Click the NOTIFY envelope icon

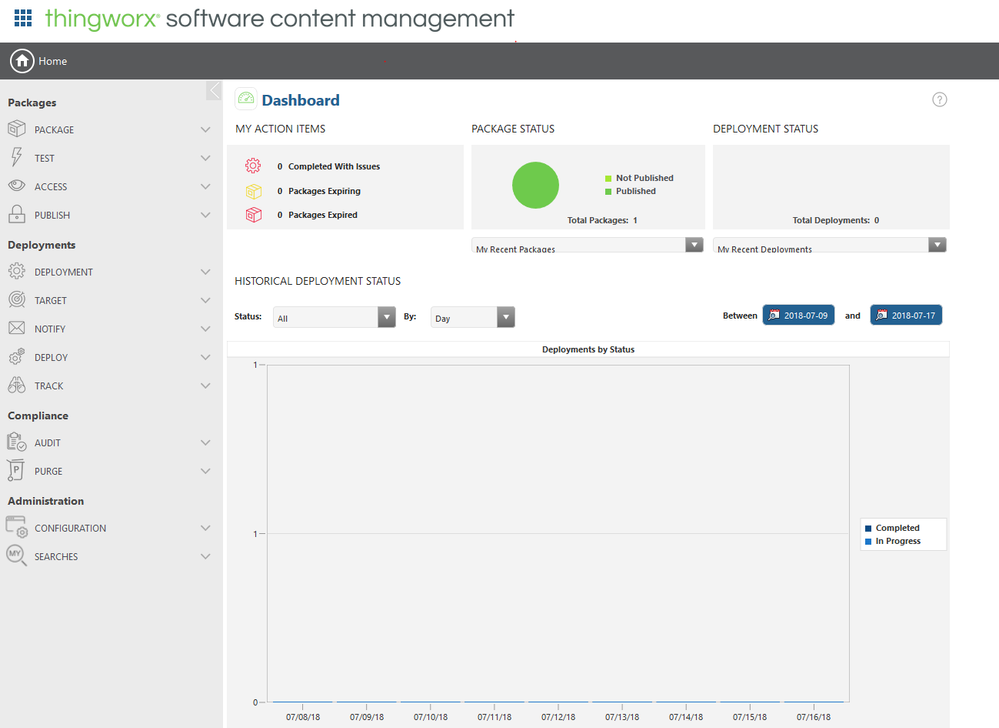point(16,329)
